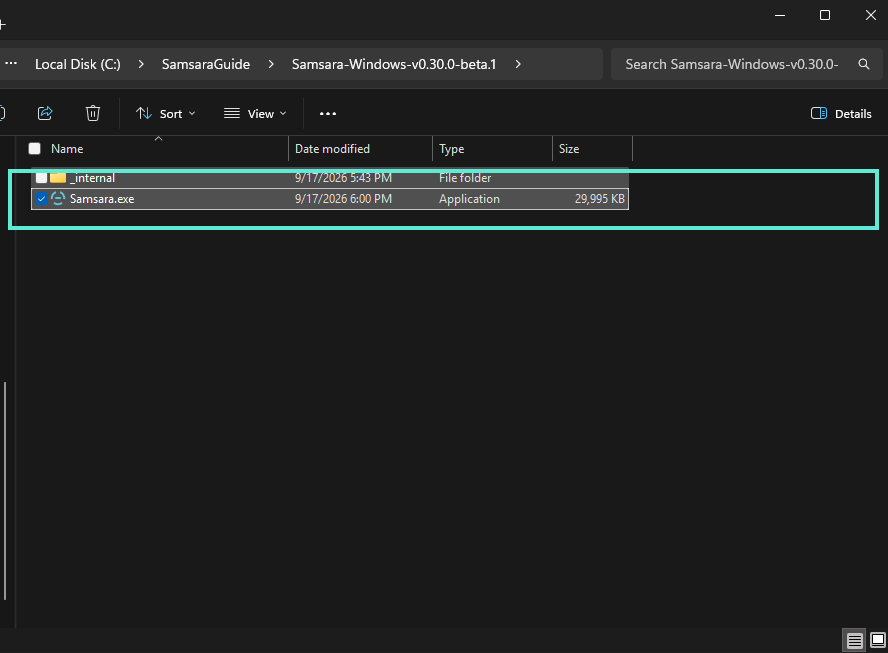This screenshot has height=653, width=888.
Task: Sort by Name column header
Action: click(67, 149)
